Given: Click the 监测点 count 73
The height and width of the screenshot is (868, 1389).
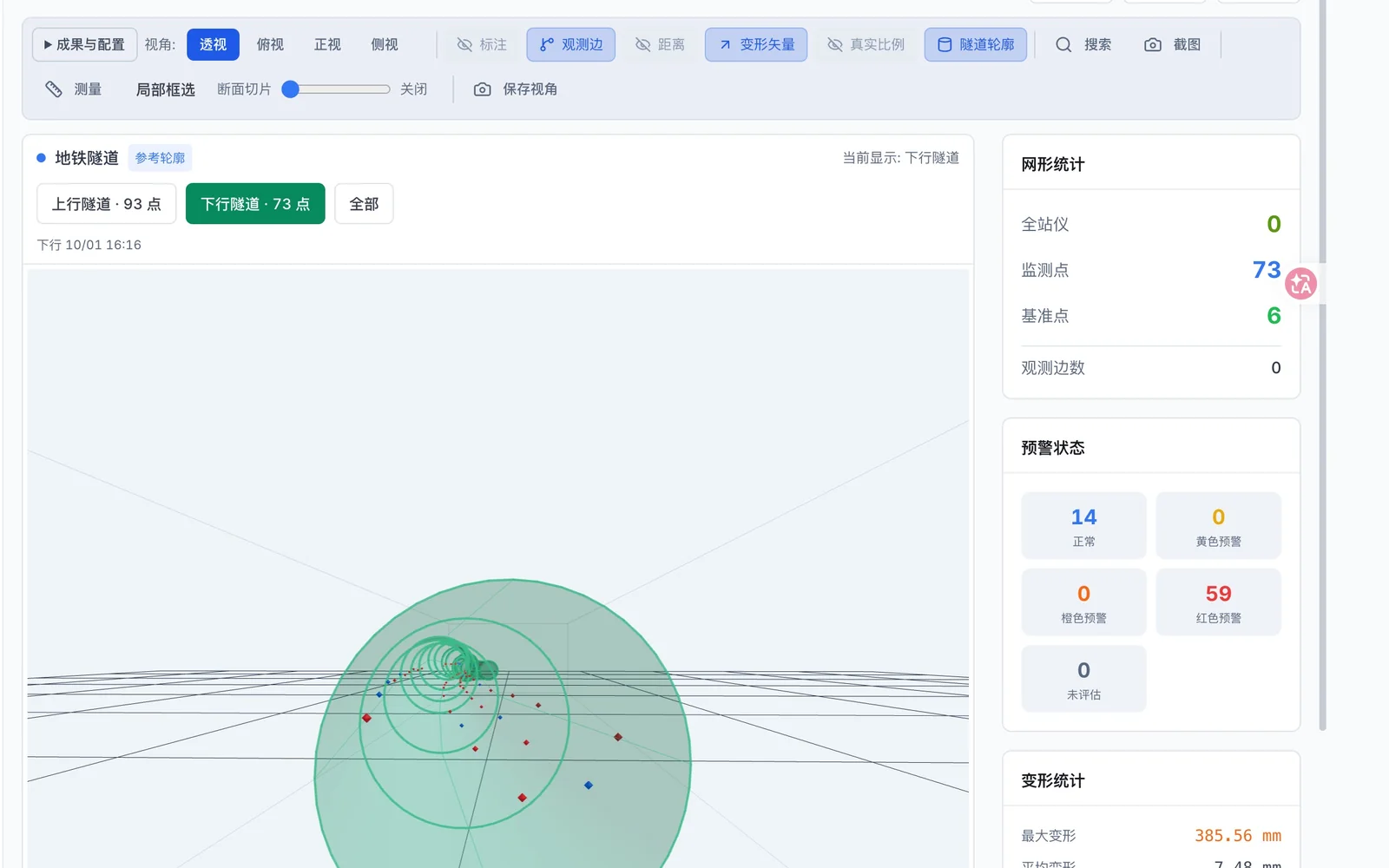Looking at the screenshot, I should click(1266, 270).
